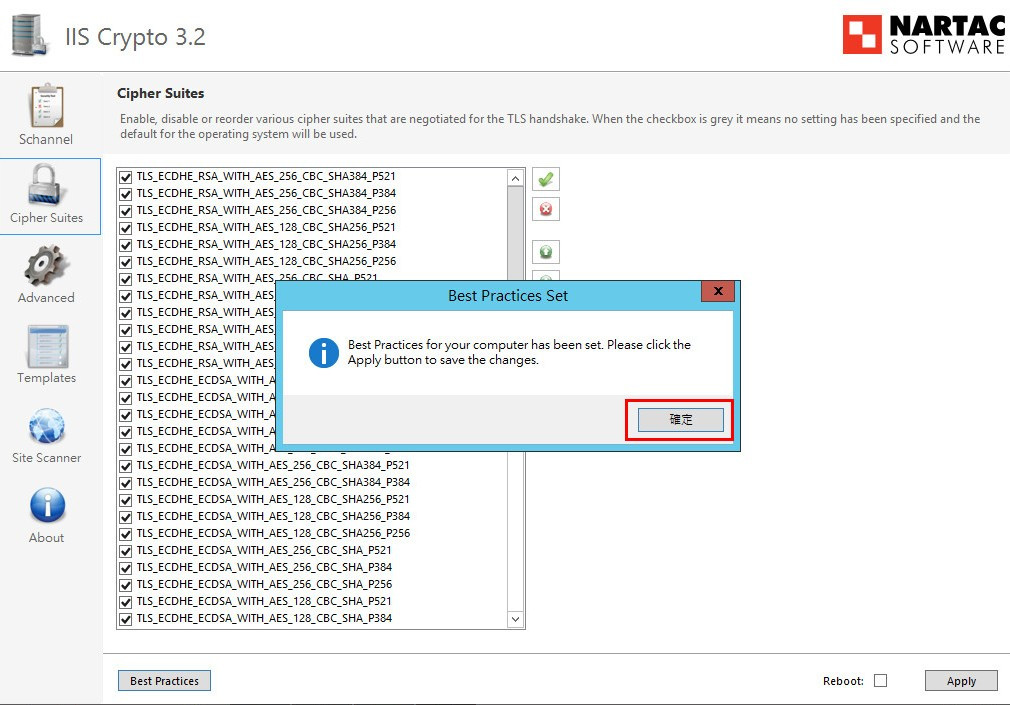Screen dimensions: 1010x705
Task: Open the About info section
Action: click(x=46, y=516)
